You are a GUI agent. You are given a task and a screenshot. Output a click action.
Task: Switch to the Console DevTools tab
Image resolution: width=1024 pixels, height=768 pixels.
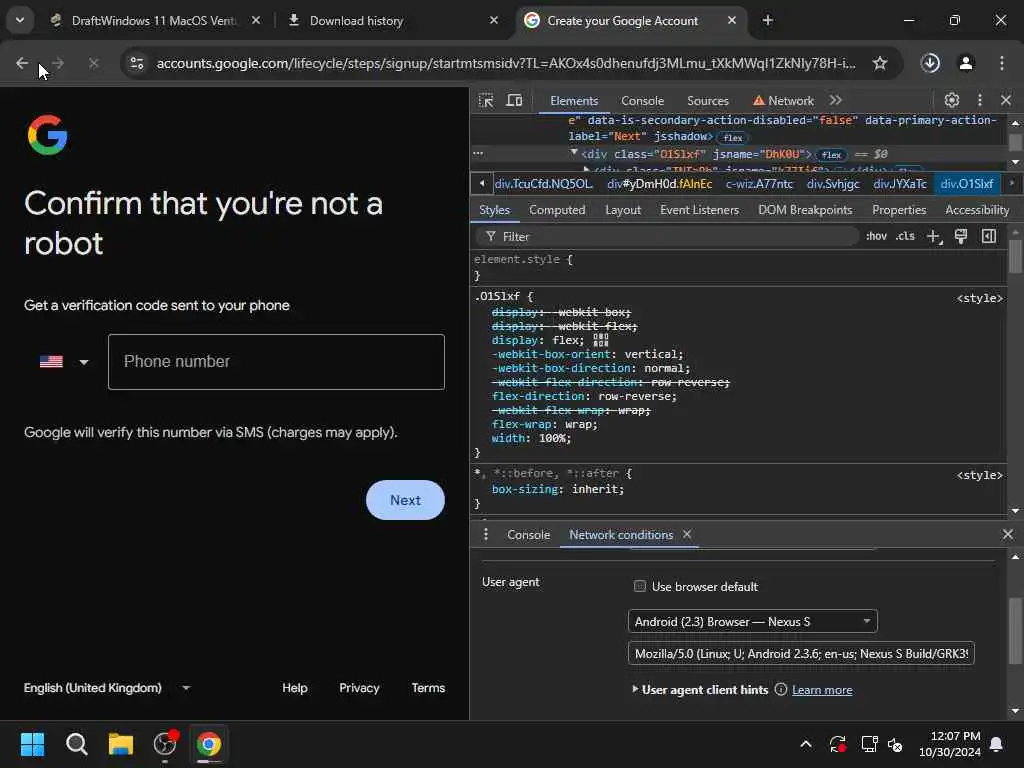pos(642,101)
